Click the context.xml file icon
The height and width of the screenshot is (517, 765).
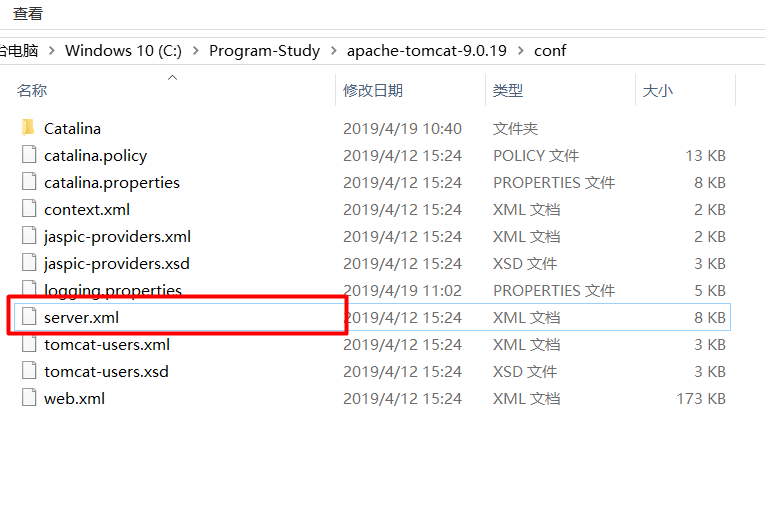pyautogui.click(x=29, y=208)
